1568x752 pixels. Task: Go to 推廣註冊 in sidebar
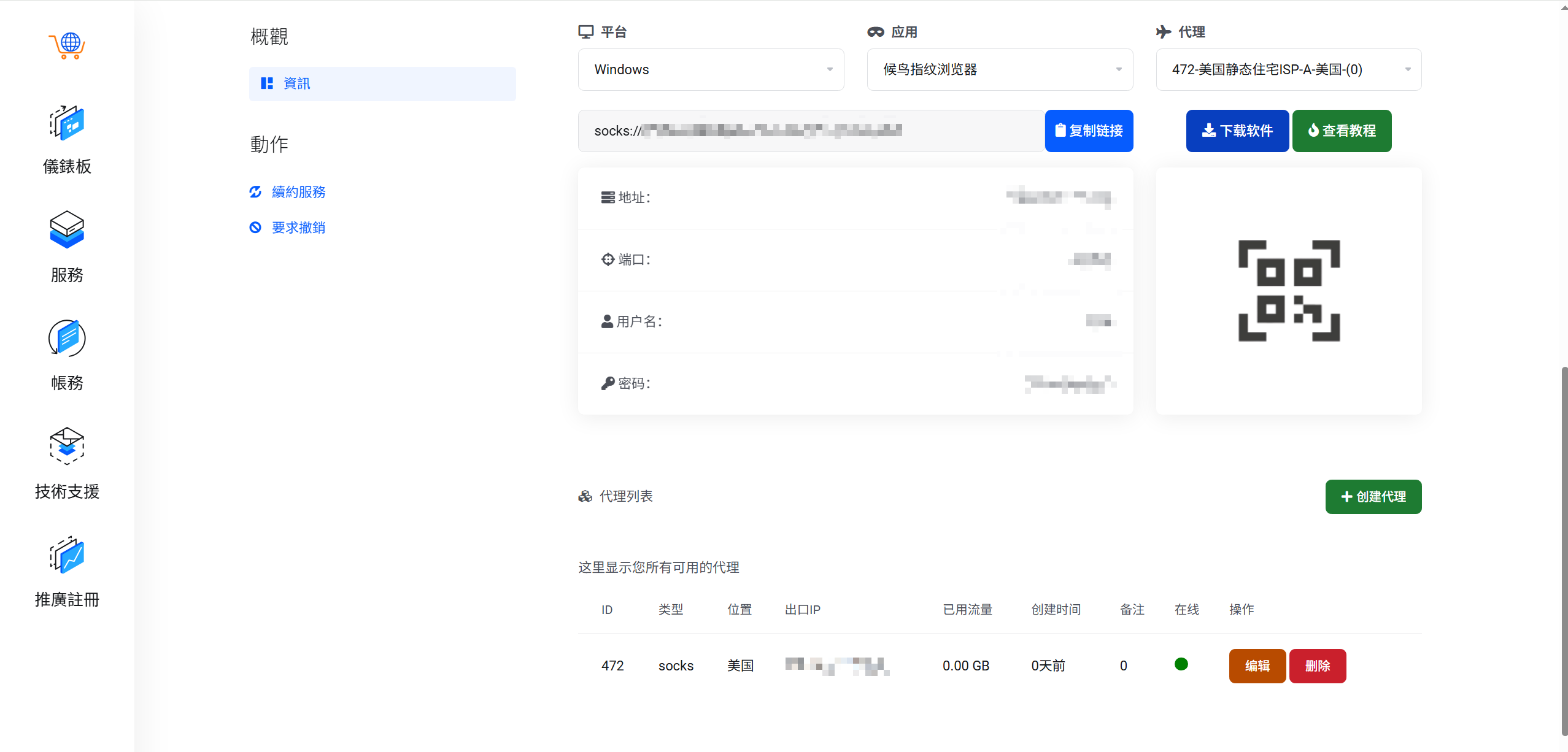click(67, 599)
